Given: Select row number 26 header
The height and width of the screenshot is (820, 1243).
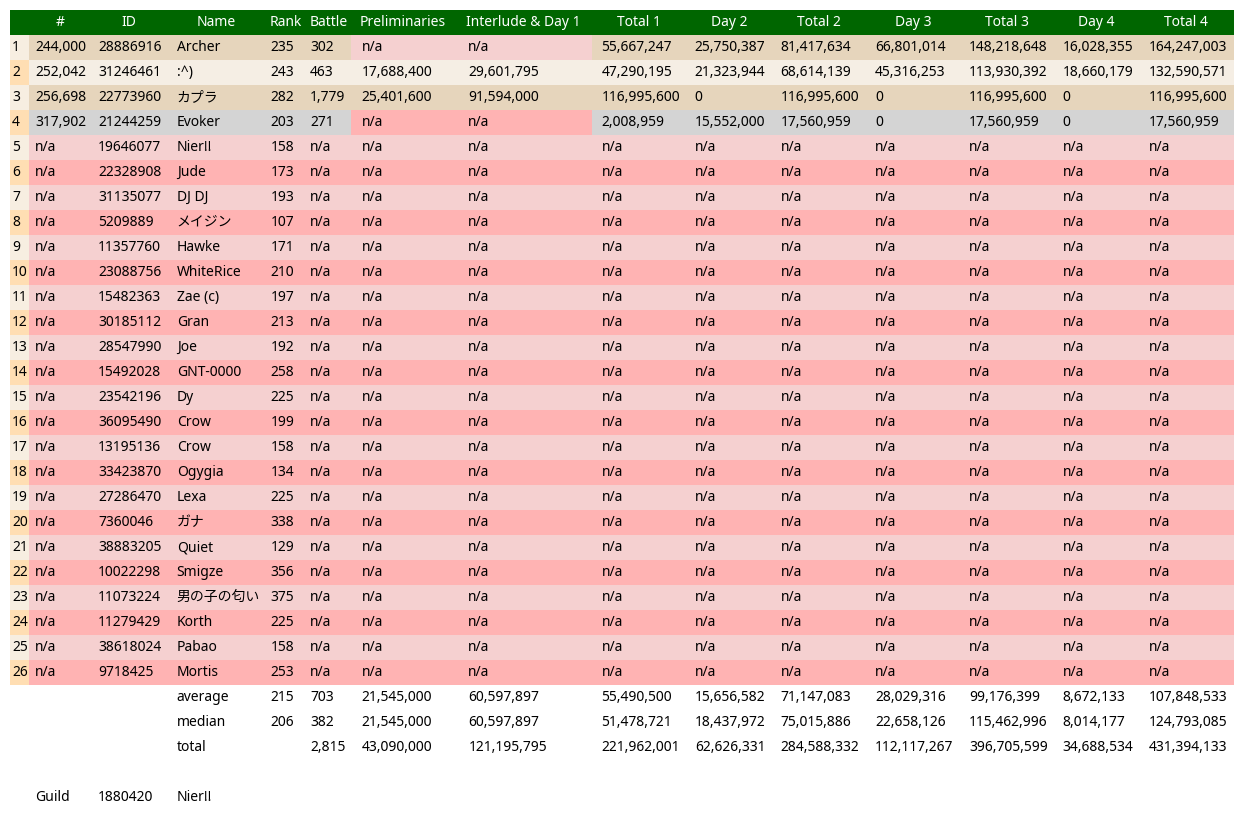Looking at the screenshot, I should click(x=19, y=671).
